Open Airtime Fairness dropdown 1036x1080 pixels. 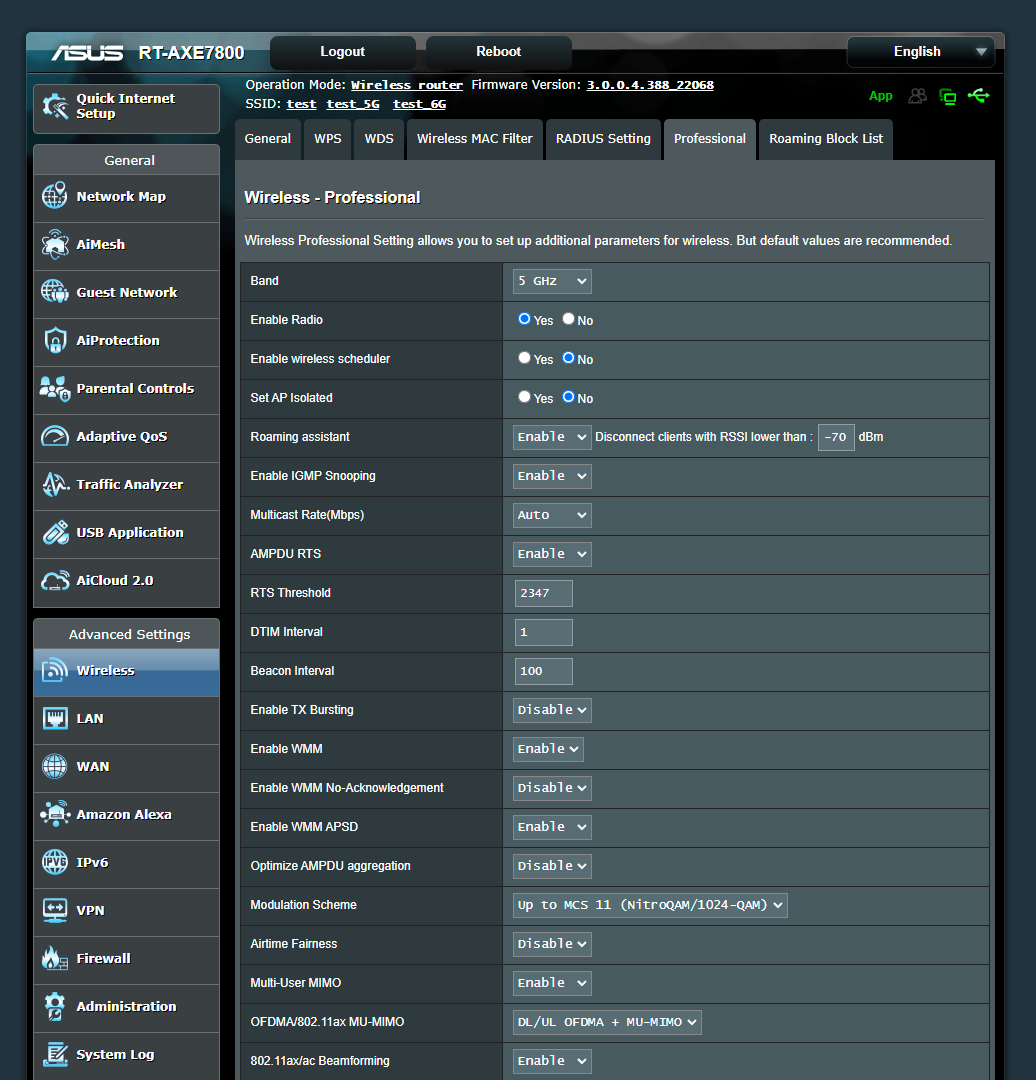point(552,944)
